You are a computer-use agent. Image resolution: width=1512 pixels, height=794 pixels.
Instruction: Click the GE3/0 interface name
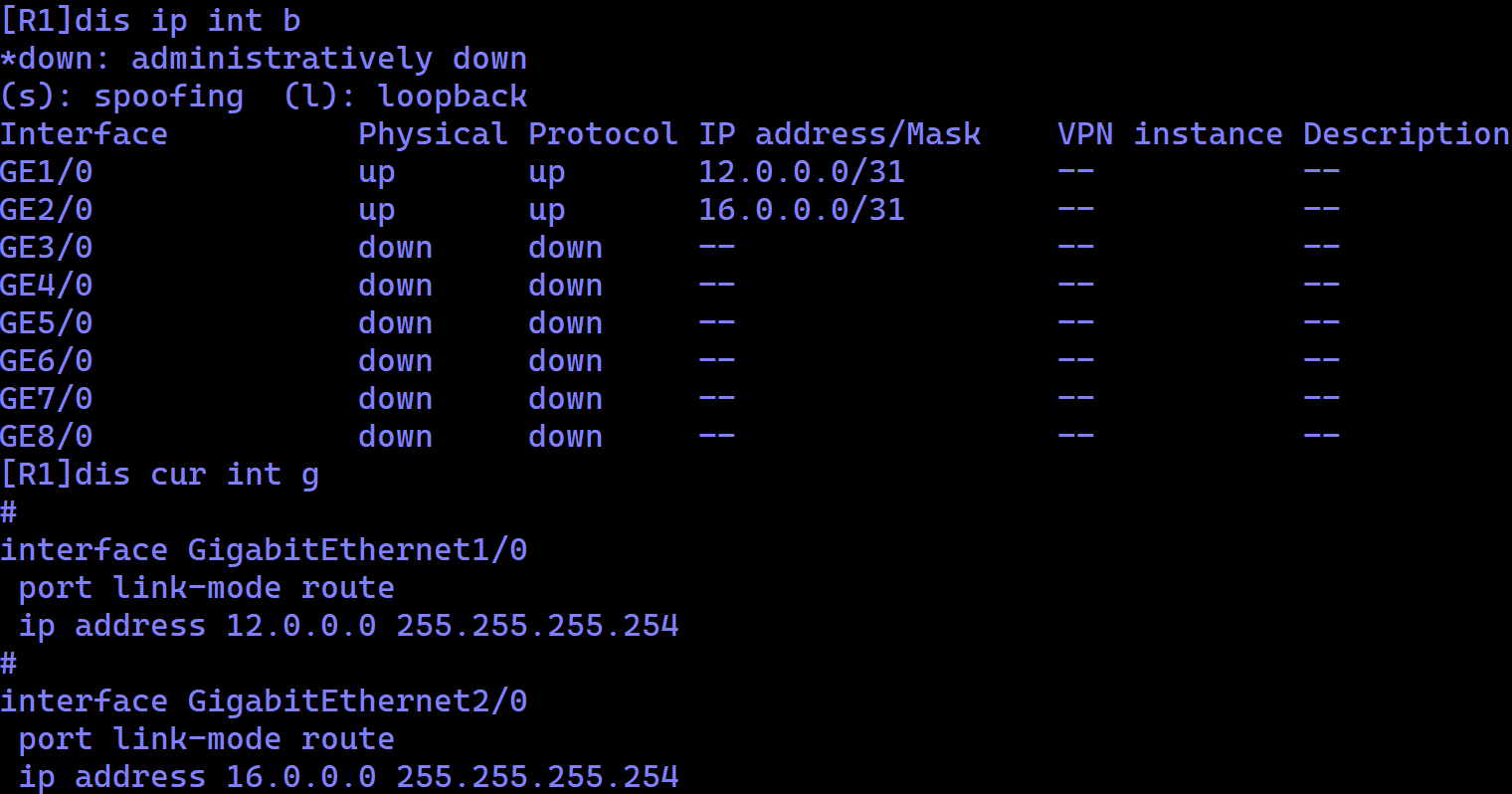pyautogui.click(x=46, y=248)
